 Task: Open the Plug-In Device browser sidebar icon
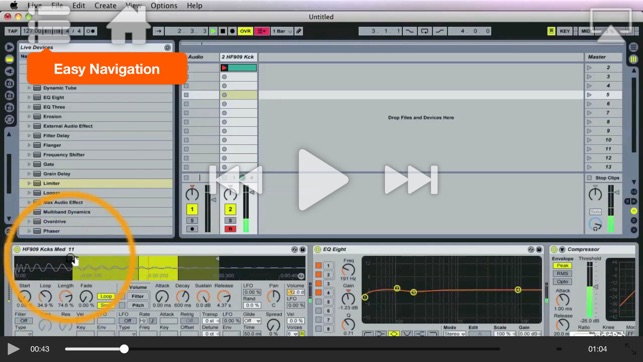click(9, 71)
